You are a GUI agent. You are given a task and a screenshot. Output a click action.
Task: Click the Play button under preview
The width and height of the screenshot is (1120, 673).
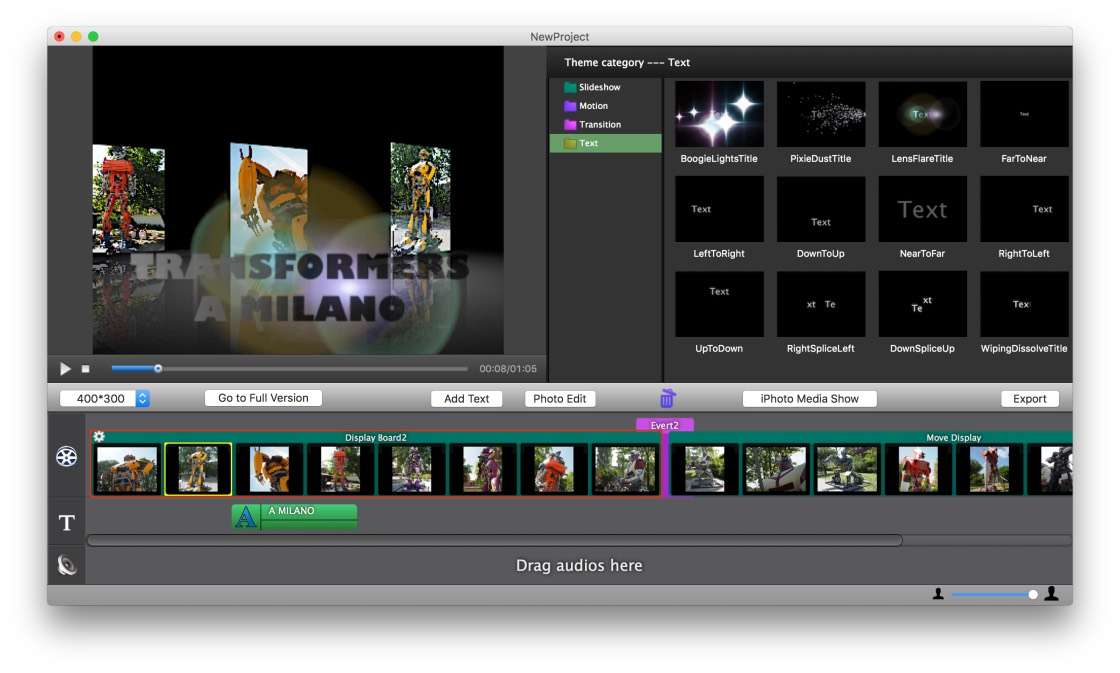(66, 369)
